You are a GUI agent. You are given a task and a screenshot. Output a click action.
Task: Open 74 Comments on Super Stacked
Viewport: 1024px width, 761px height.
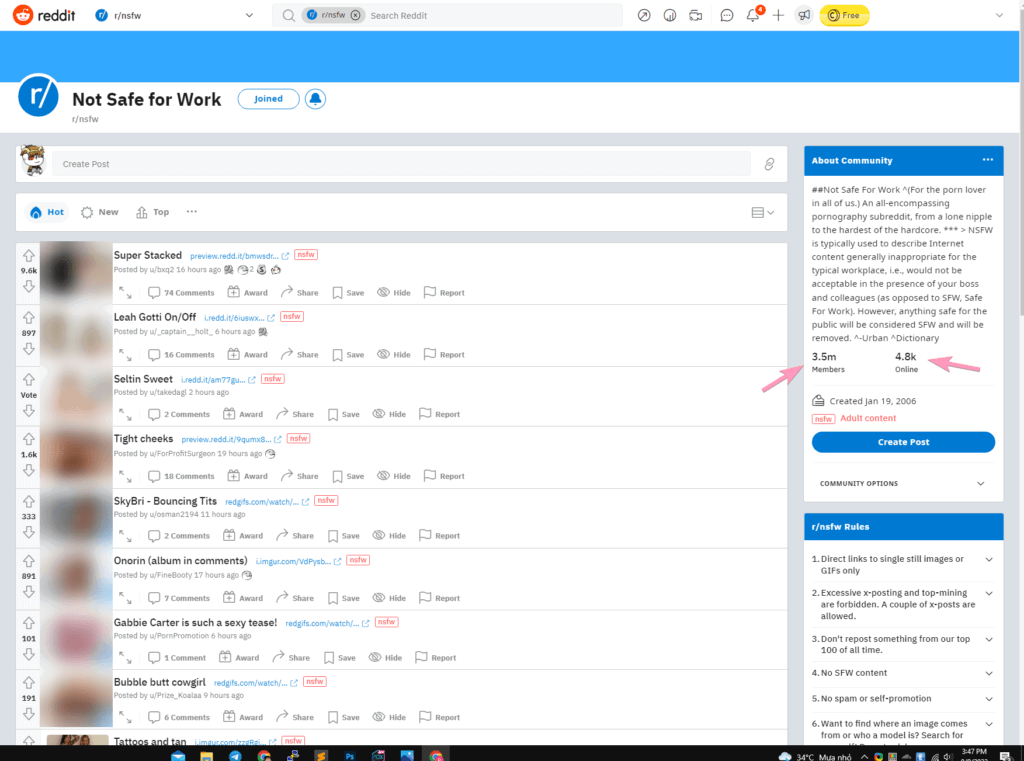click(181, 293)
